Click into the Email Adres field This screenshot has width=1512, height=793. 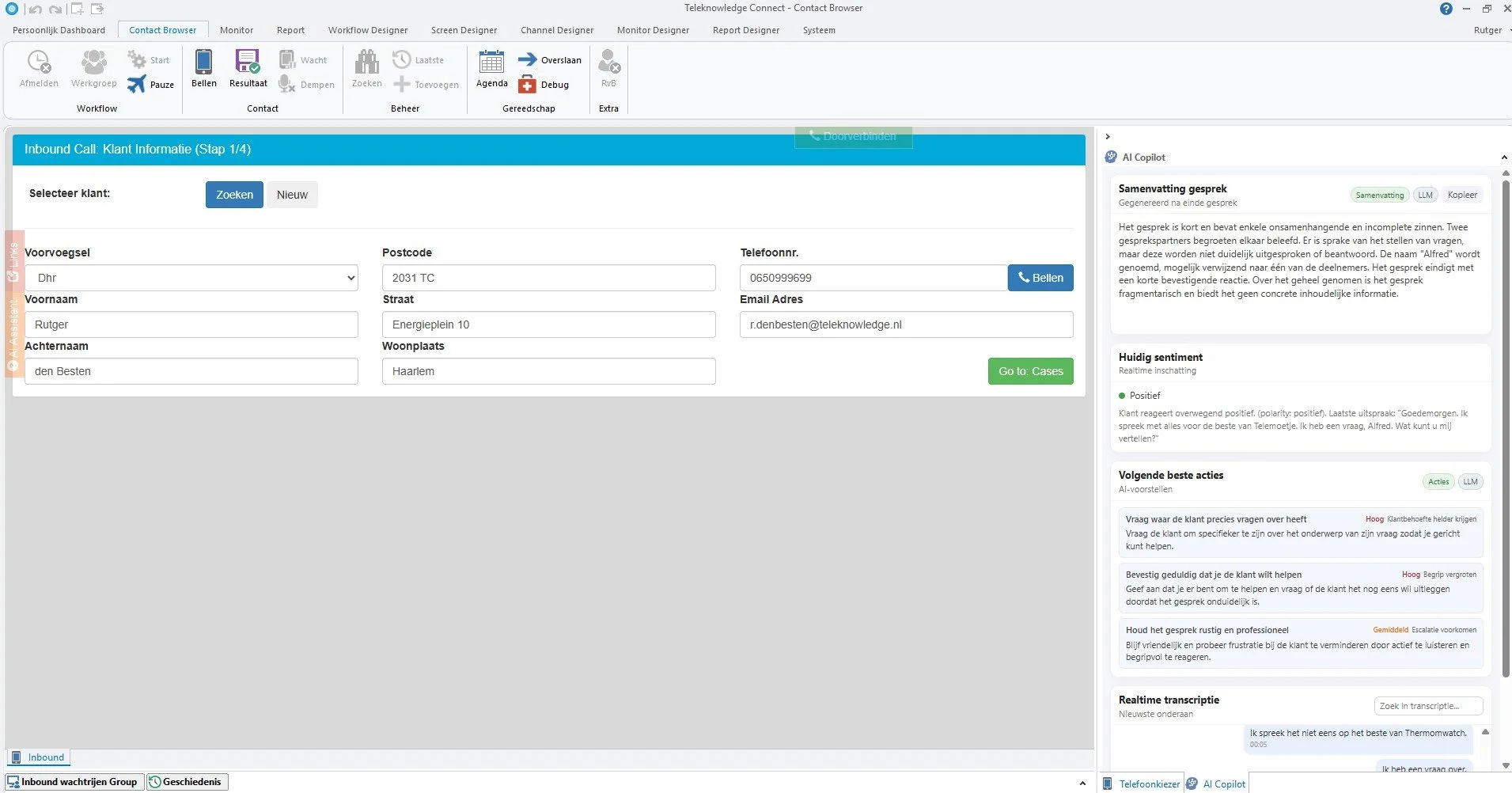pos(907,324)
